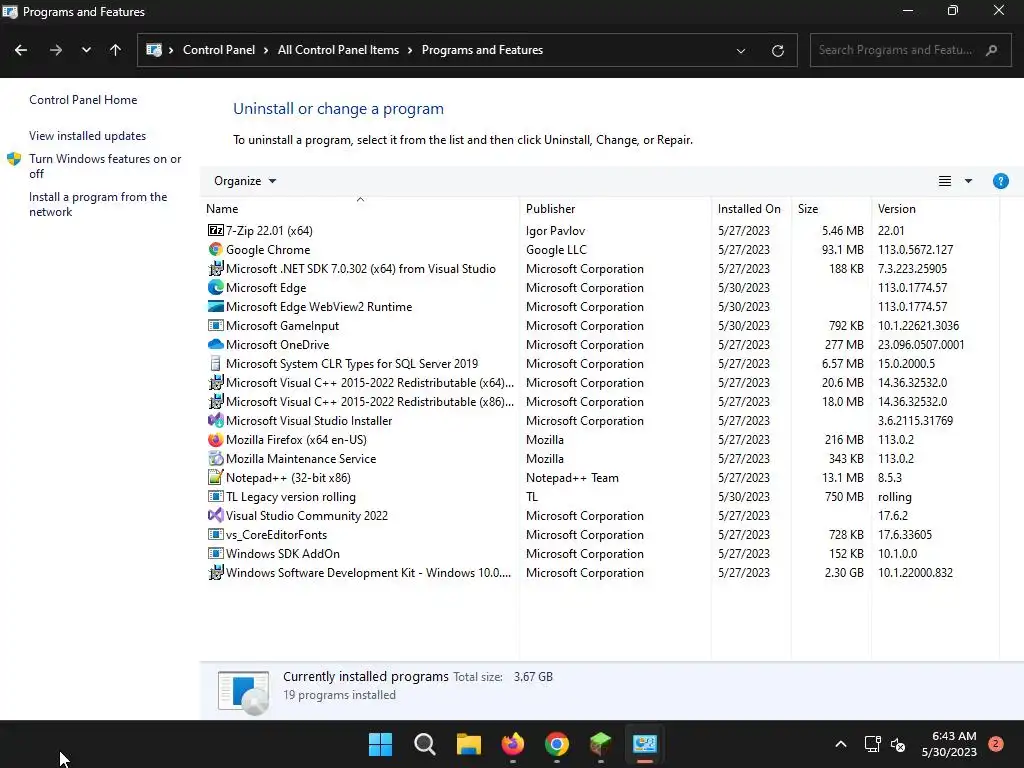Viewport: 1024px width, 768px height.
Task: Select Windows Software Development Kit entry
Action: 601,572
